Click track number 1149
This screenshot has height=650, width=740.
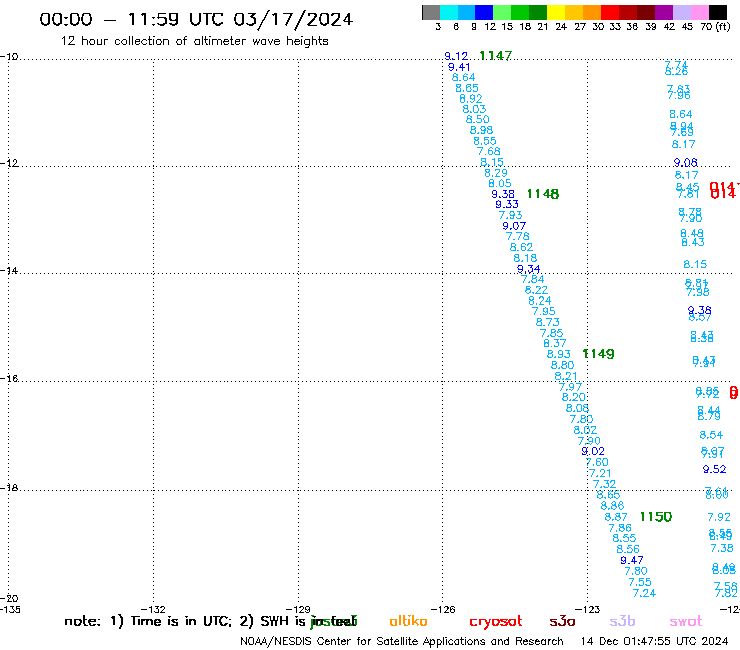pos(598,354)
